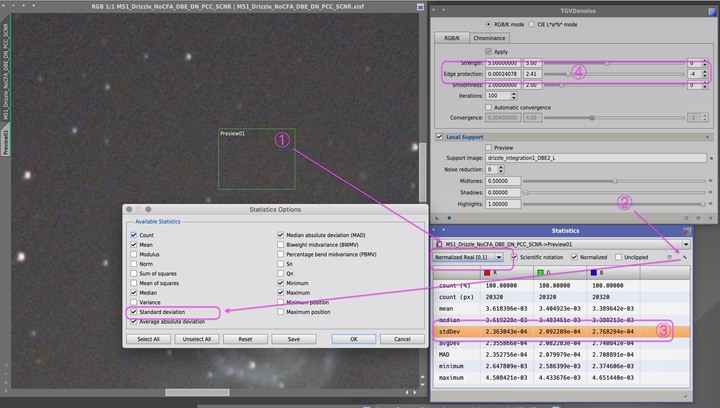Select CIE L*a*b* mode radio button
Screen dimensions: 720x408
531,24
